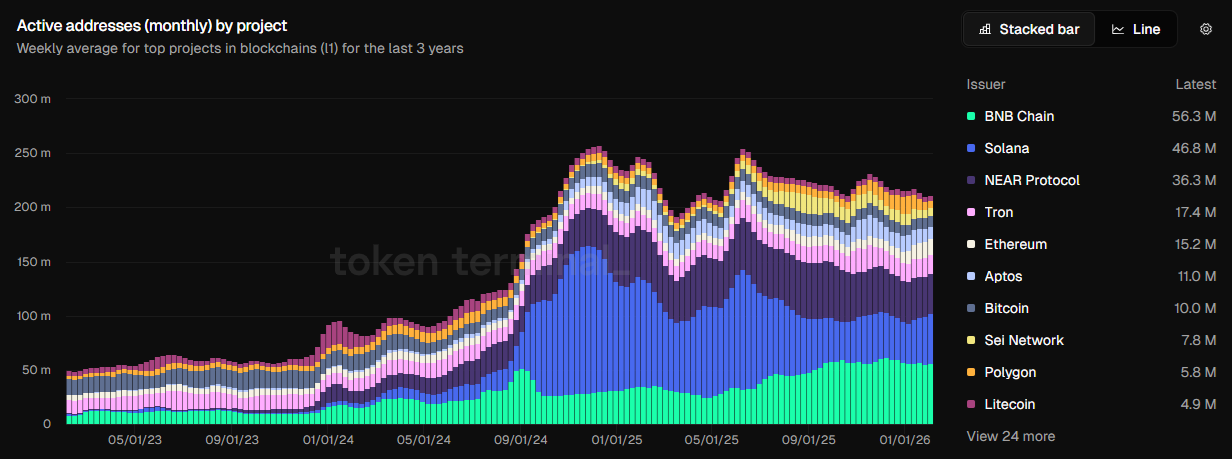1232x459 pixels.
Task: Toggle Tron series visibility in legend
Action: (998, 212)
